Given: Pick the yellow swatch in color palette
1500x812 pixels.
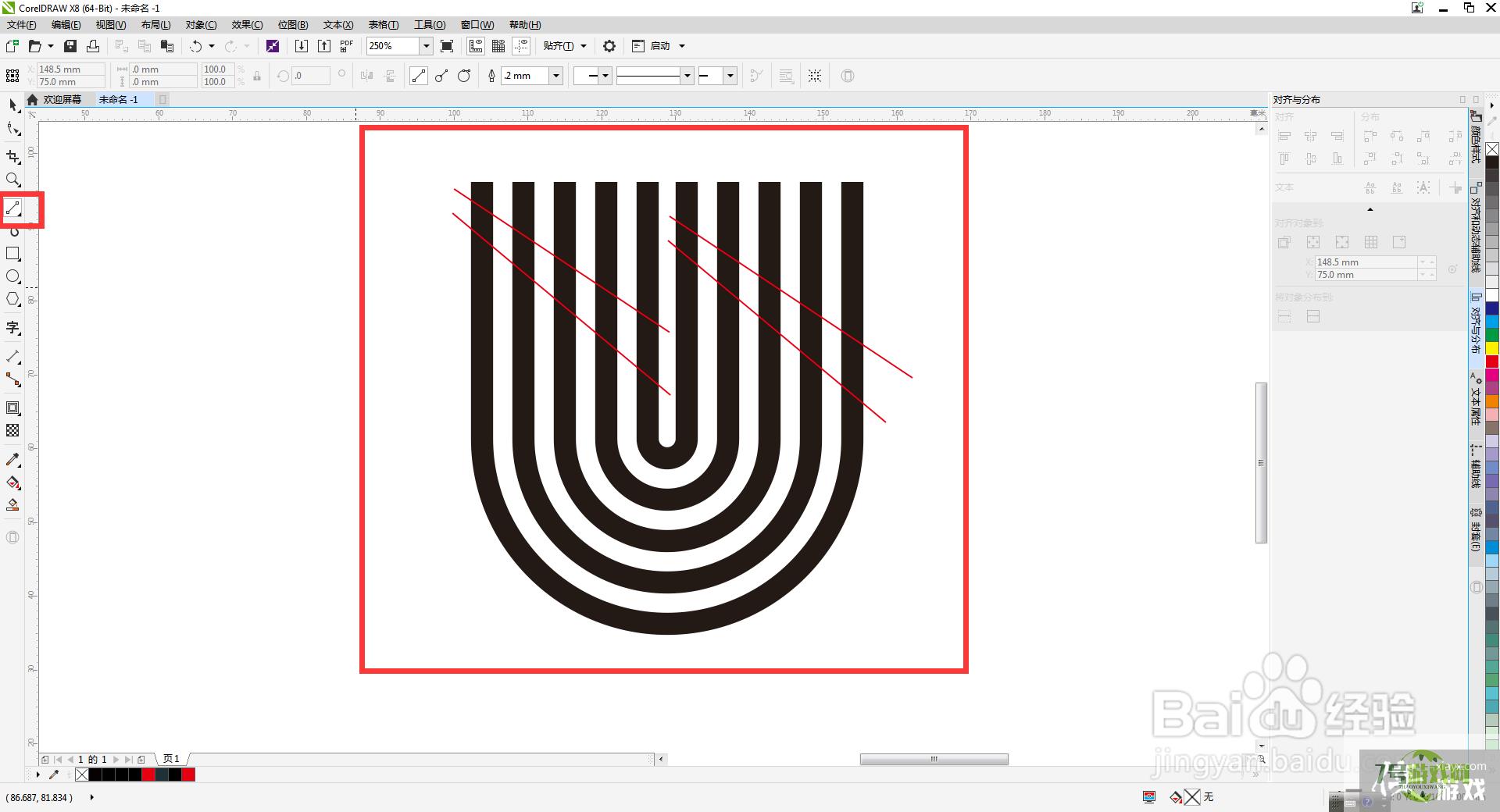Looking at the screenshot, I should point(1492,348).
